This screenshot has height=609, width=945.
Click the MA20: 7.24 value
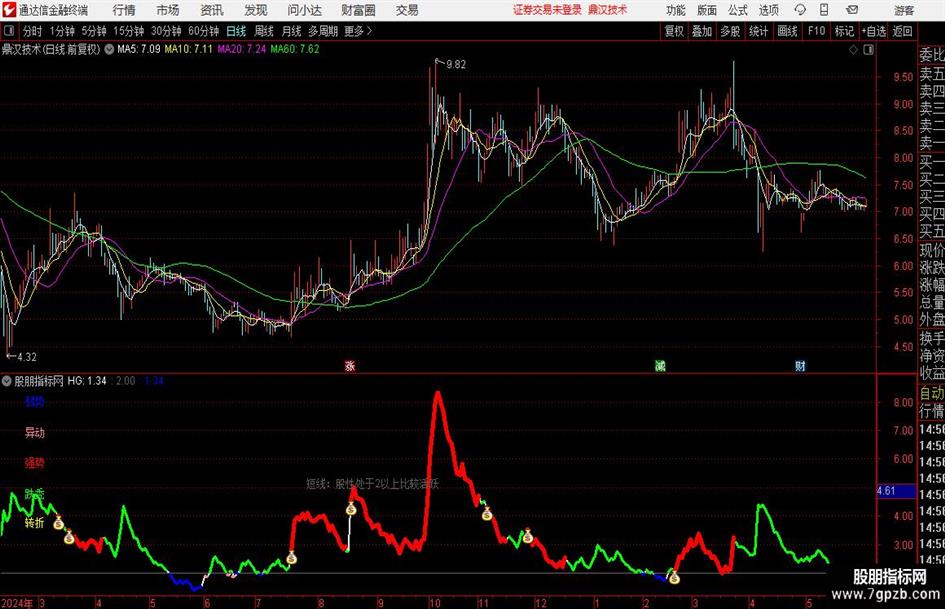(242, 49)
